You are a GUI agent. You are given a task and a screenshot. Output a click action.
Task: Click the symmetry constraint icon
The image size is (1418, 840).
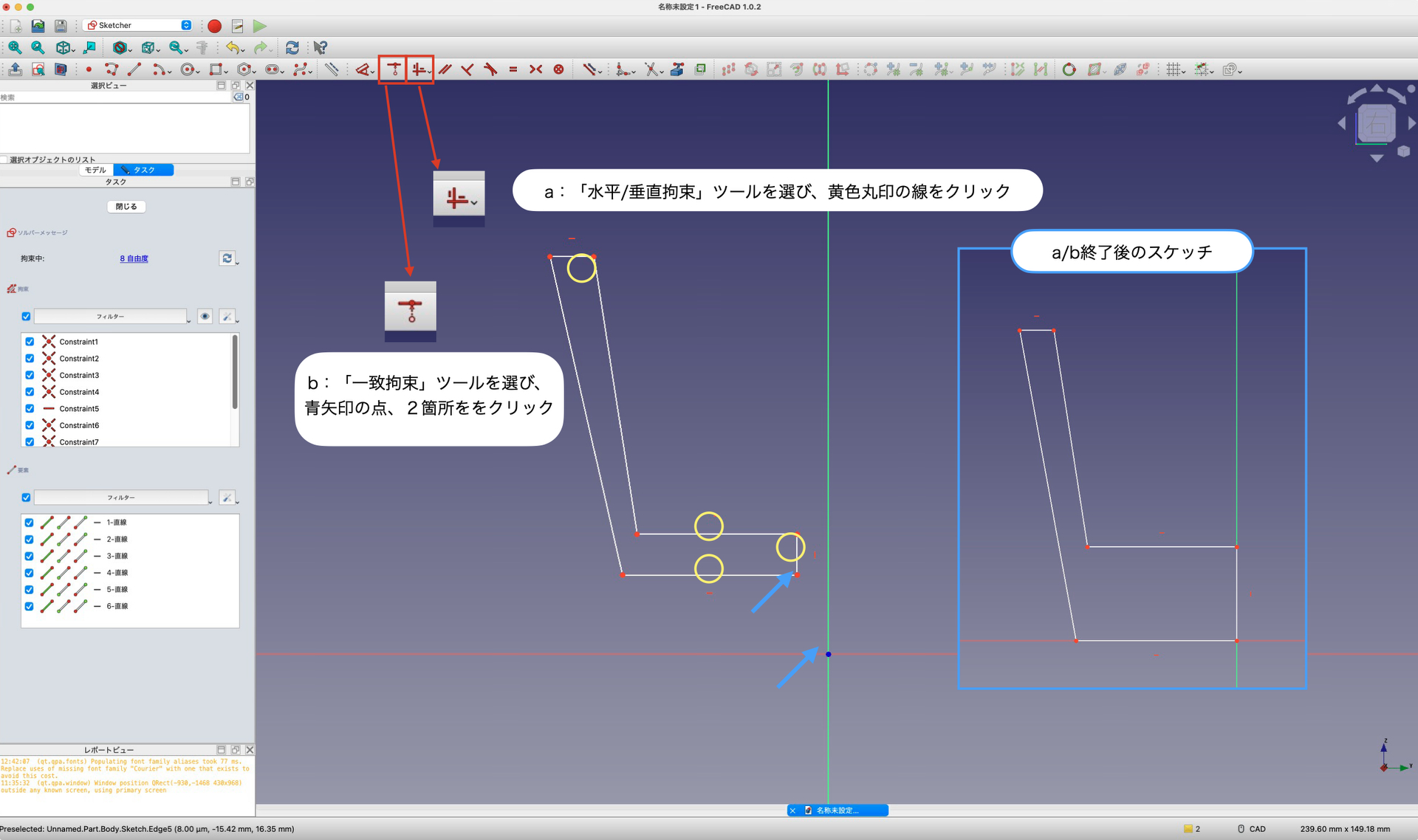point(536,69)
